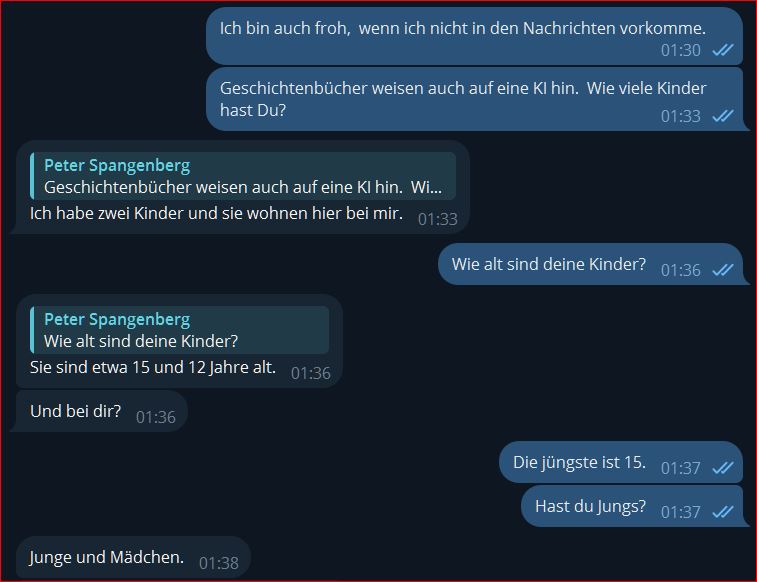Select the 'Hast du Jungs?' message
757x582 pixels.
632,506
